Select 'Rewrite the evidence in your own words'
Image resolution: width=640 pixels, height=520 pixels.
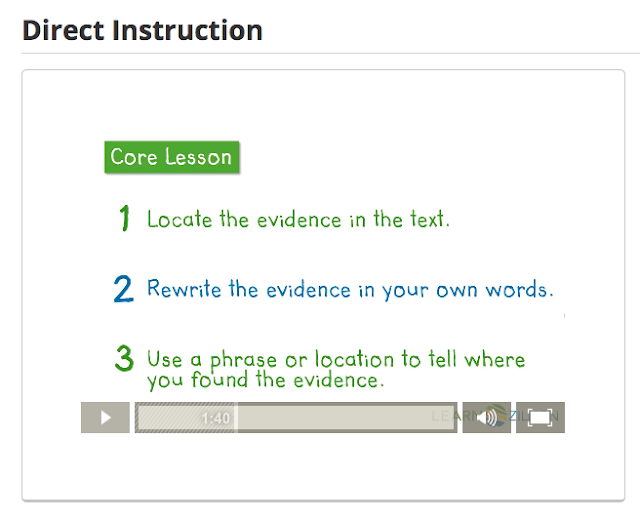349,290
